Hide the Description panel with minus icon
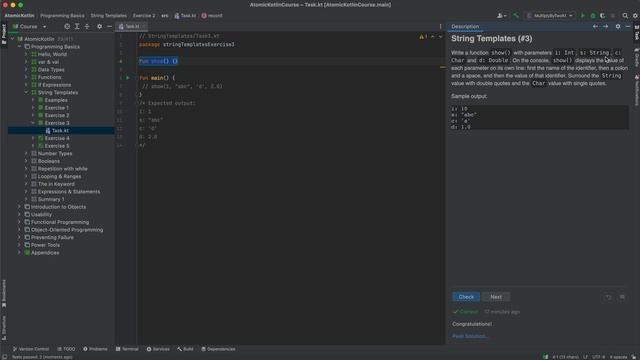Screen dimensions: 640x360 tap(628, 27)
